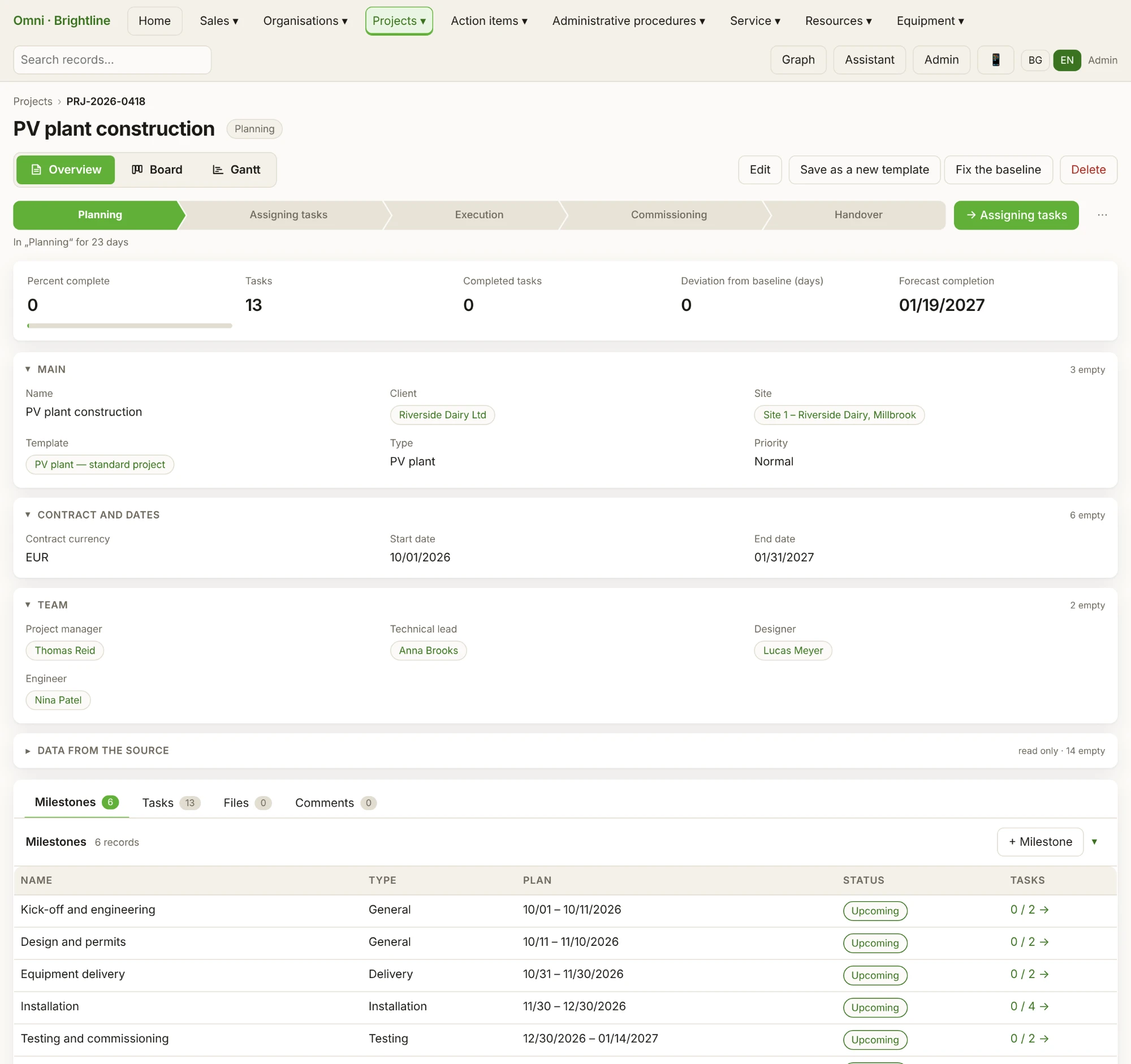
Task: Expand the Projects menu
Action: click(399, 21)
